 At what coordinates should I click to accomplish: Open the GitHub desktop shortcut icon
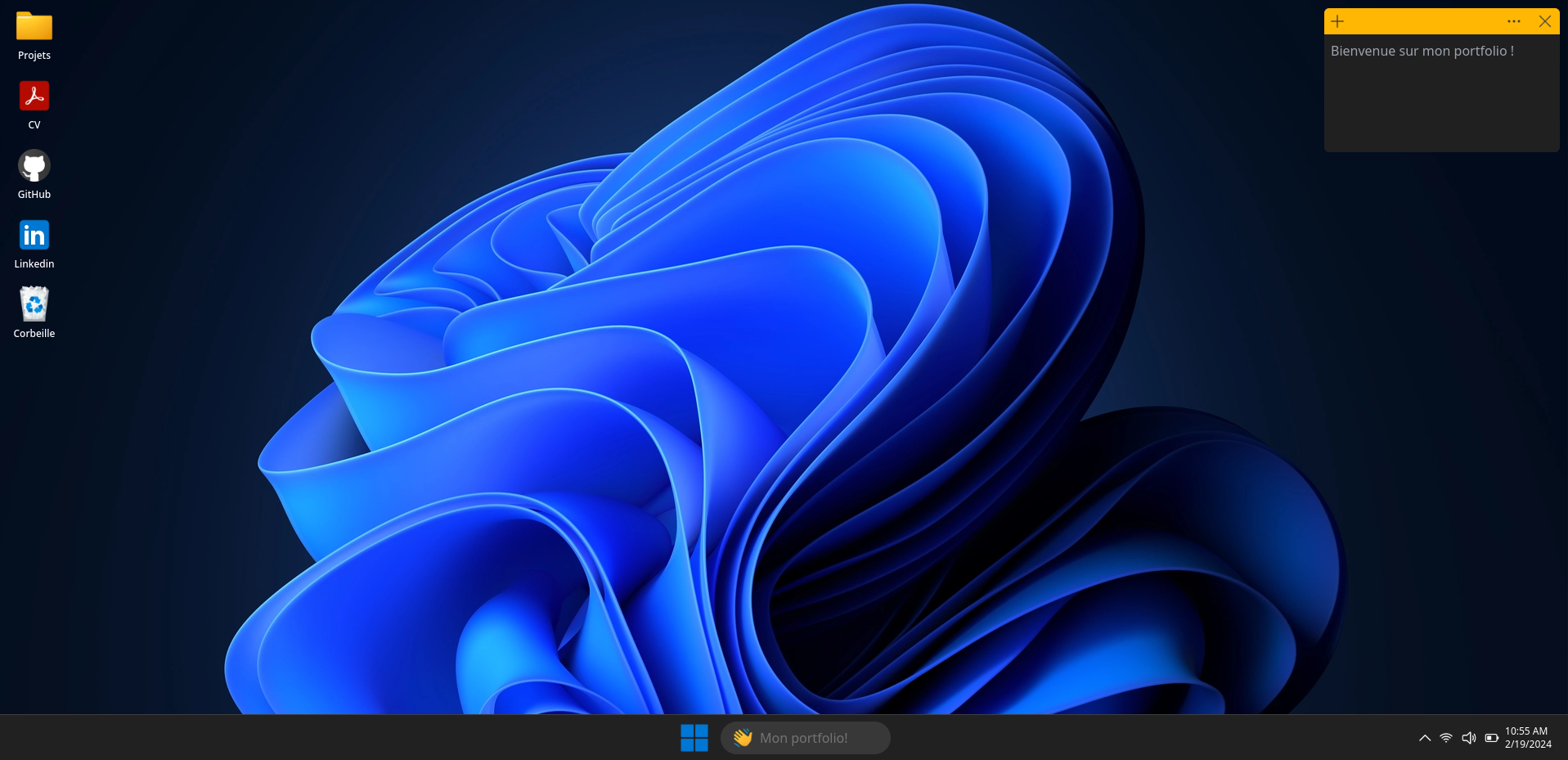[34, 166]
